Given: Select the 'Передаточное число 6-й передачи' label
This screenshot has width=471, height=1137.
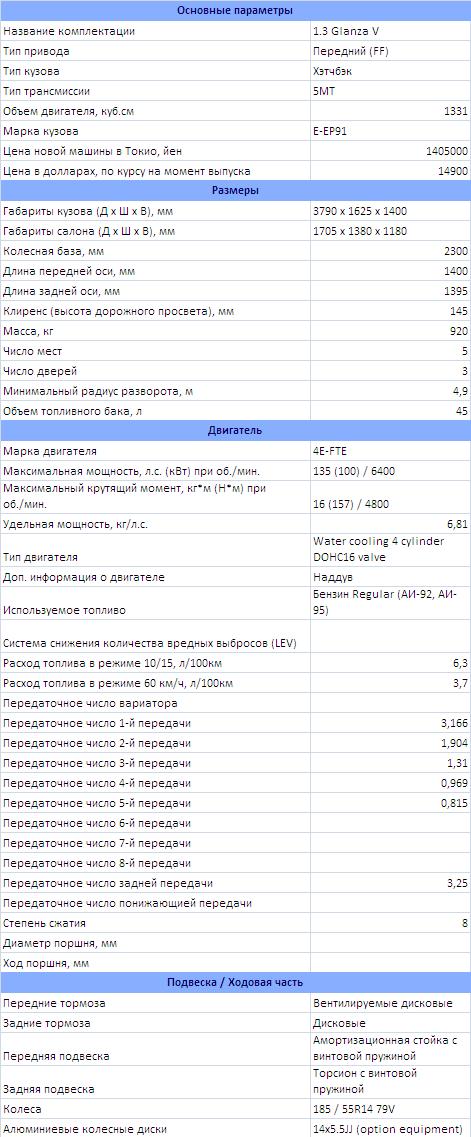Looking at the screenshot, I should (97, 823).
